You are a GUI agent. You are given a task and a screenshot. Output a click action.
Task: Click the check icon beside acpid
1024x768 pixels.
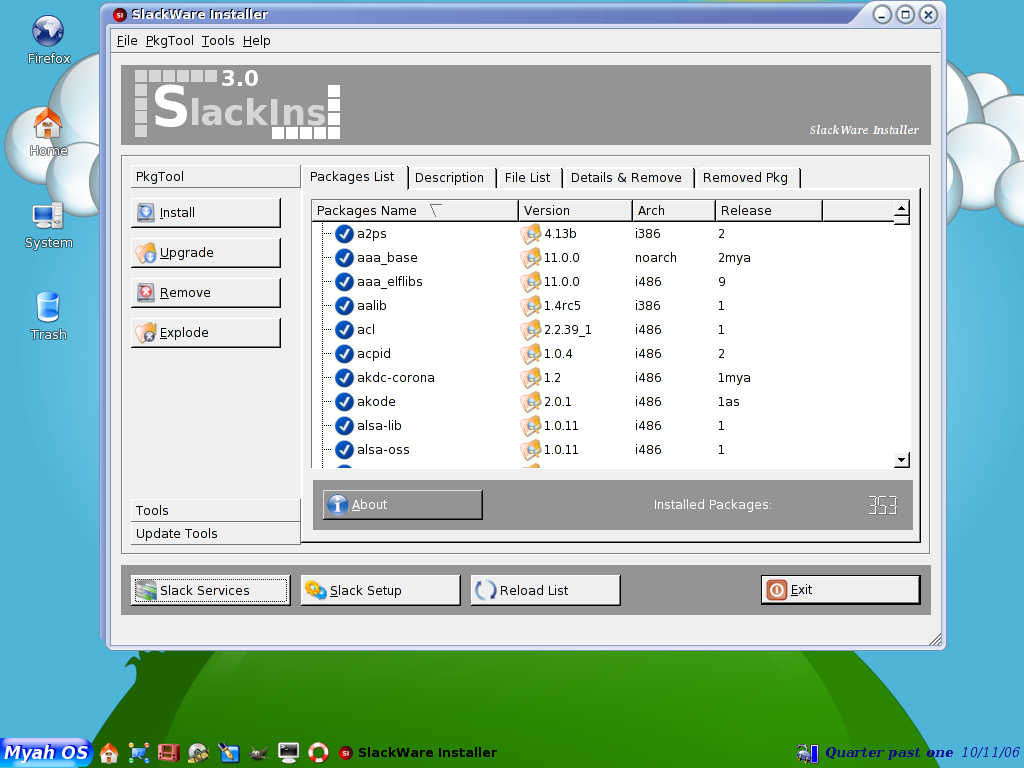[x=344, y=354]
